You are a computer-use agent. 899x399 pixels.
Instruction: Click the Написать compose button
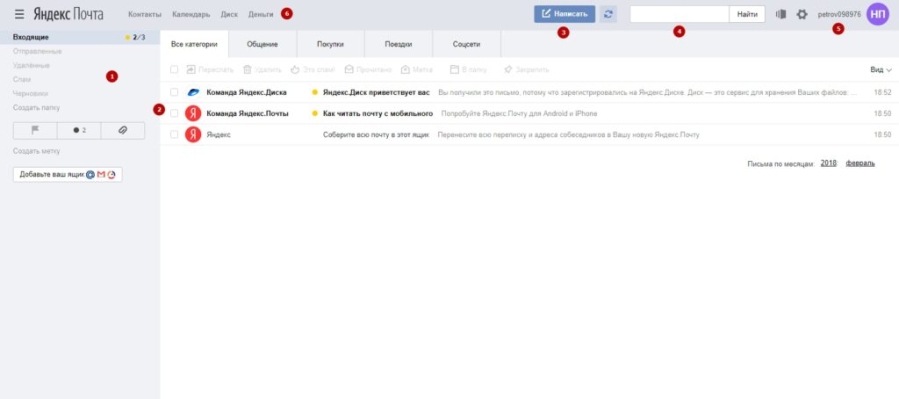click(565, 14)
